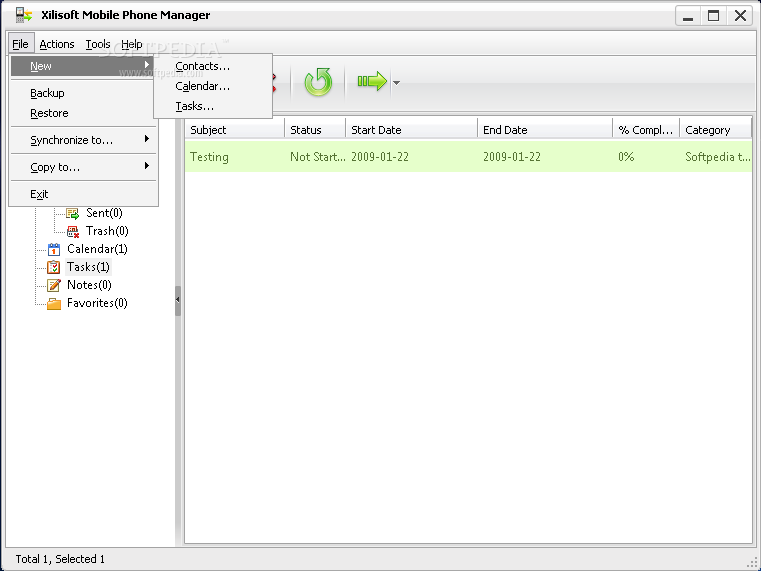
Task: Expand the Synchronize to submenu
Action: click(83, 140)
